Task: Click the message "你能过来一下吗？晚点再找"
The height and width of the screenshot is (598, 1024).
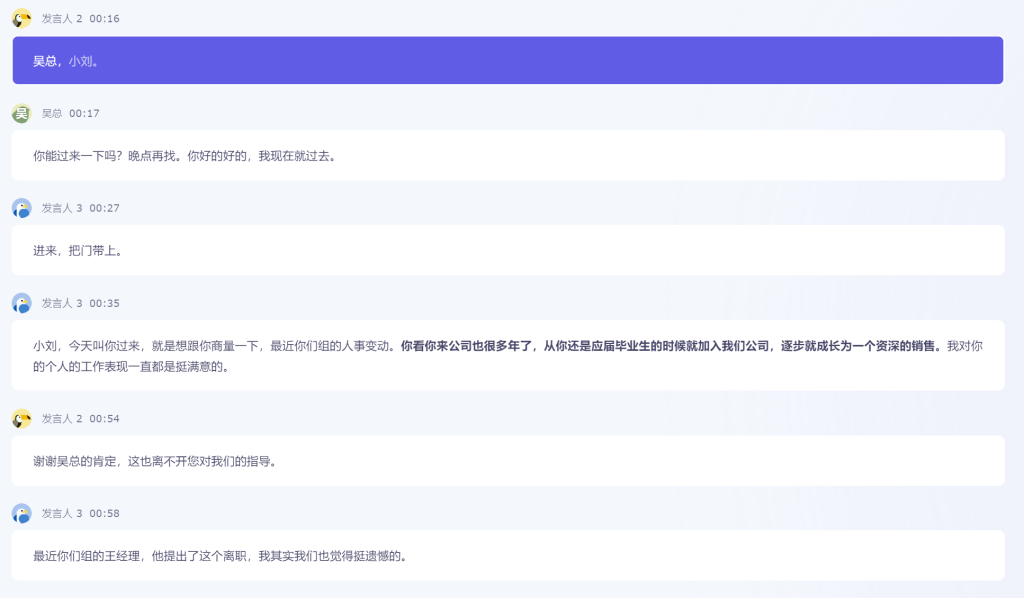Action: pyautogui.click(x=184, y=156)
